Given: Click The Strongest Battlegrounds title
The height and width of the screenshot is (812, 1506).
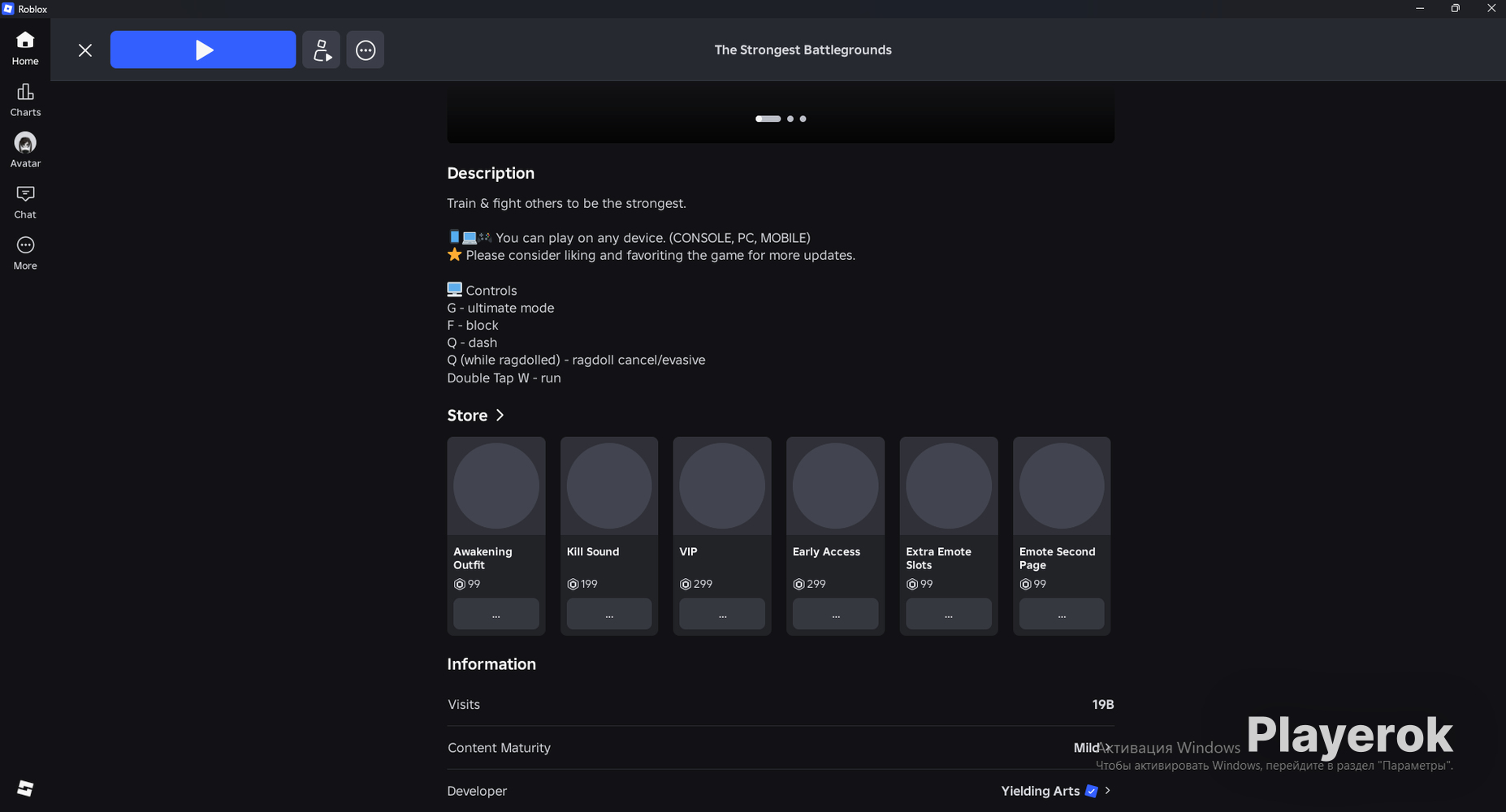Looking at the screenshot, I should click(x=803, y=50).
